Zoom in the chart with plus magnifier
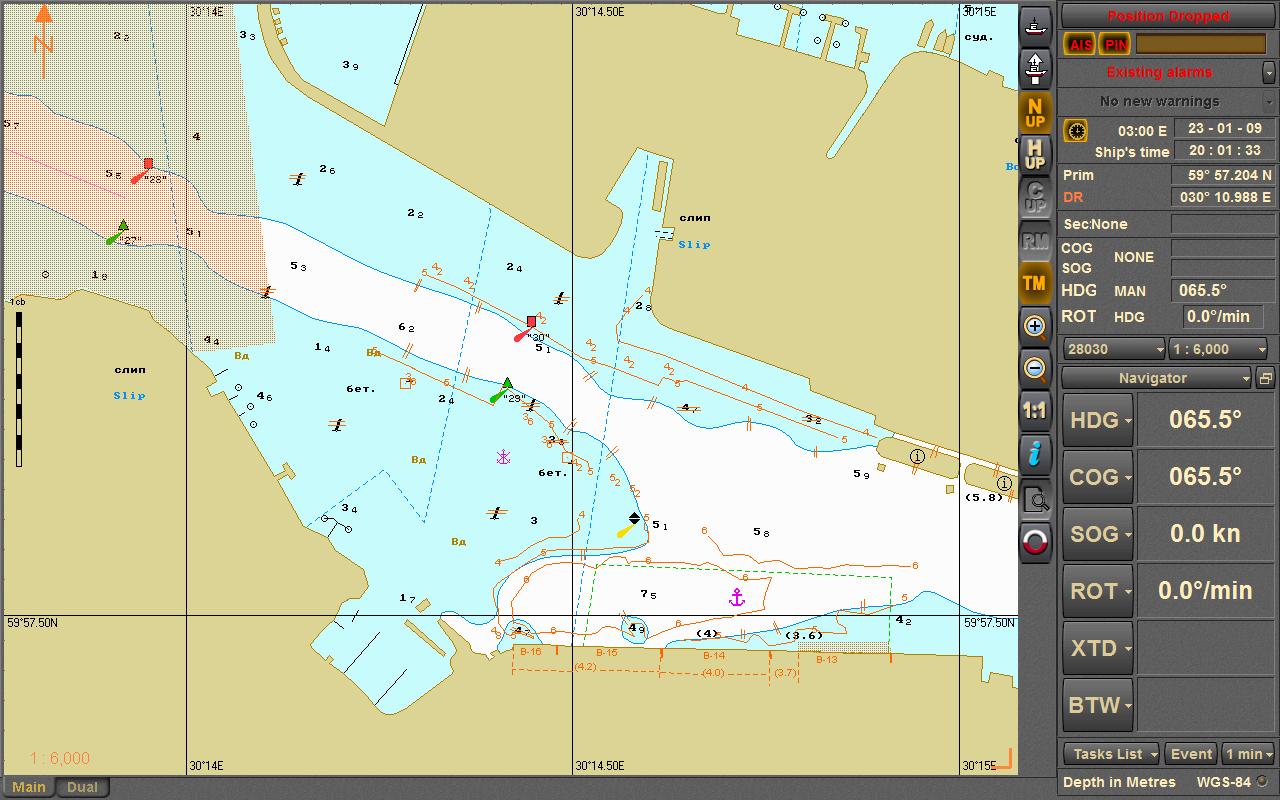The height and width of the screenshot is (800, 1280). [x=1035, y=326]
